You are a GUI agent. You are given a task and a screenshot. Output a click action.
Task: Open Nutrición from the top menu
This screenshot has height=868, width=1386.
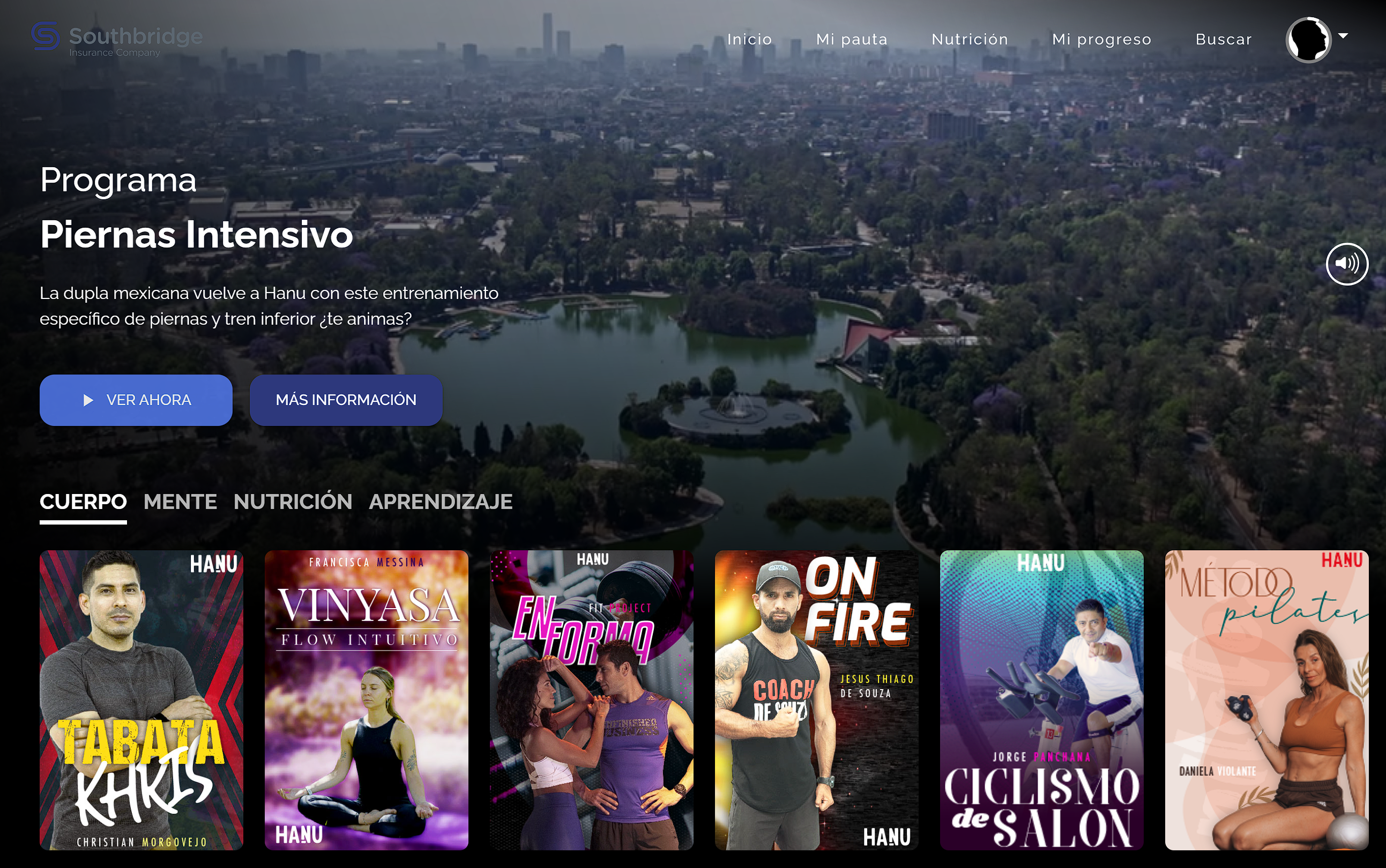970,39
